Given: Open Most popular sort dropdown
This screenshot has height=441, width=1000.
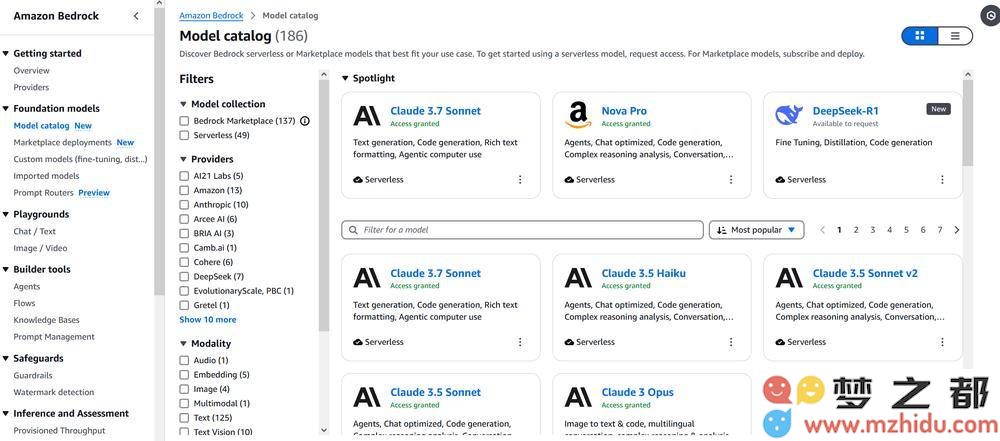Looking at the screenshot, I should [756, 230].
